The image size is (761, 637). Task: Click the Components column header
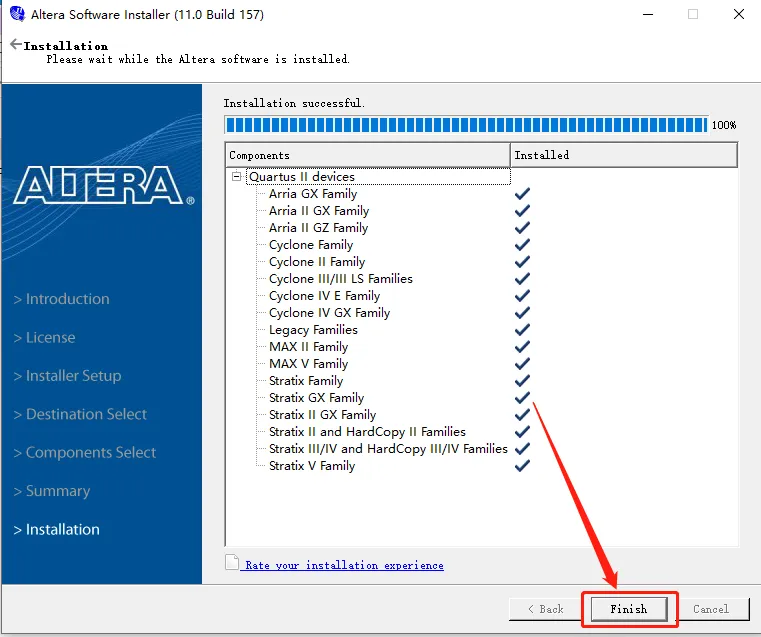point(368,155)
